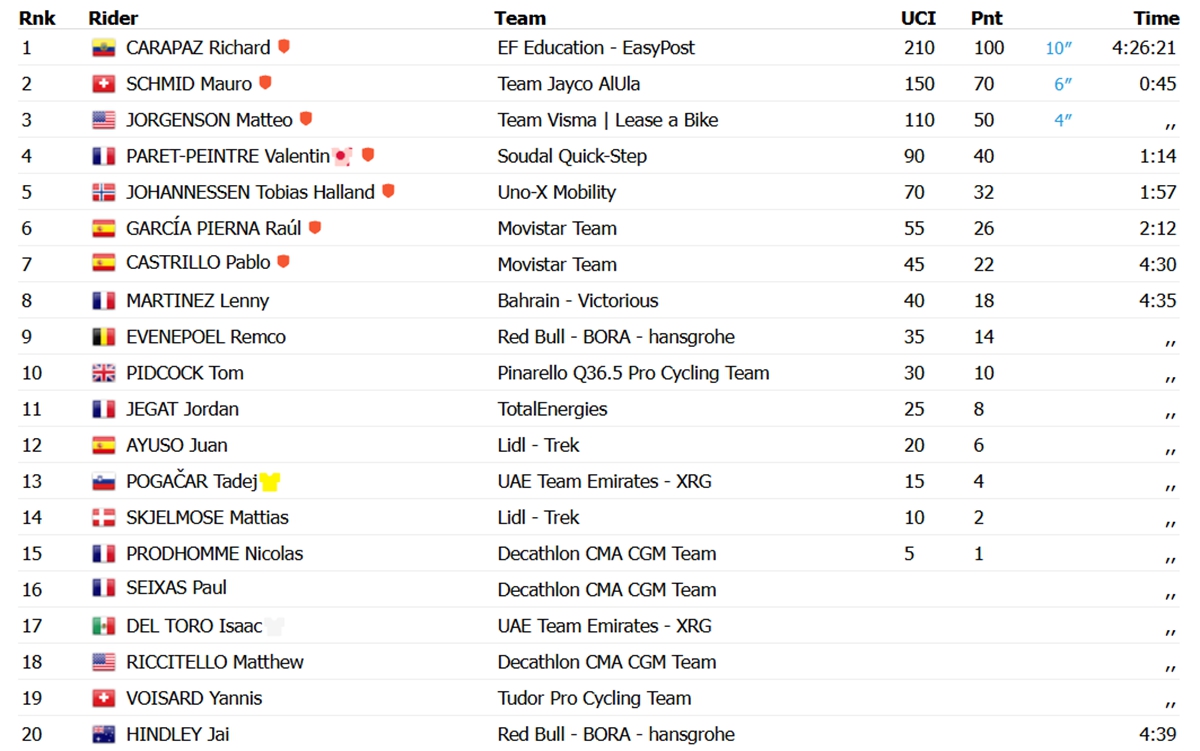1200x751 pixels.
Task: Open rider page of SEIXAS Paul
Action: [176, 588]
